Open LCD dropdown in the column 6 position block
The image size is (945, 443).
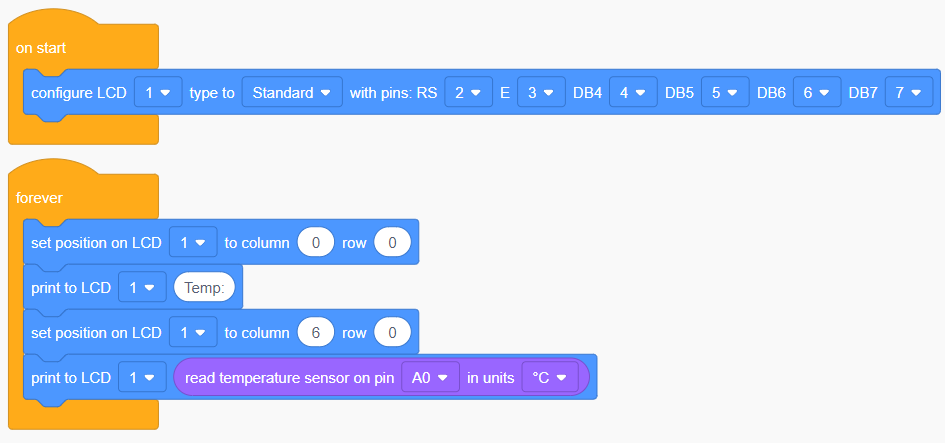point(193,333)
